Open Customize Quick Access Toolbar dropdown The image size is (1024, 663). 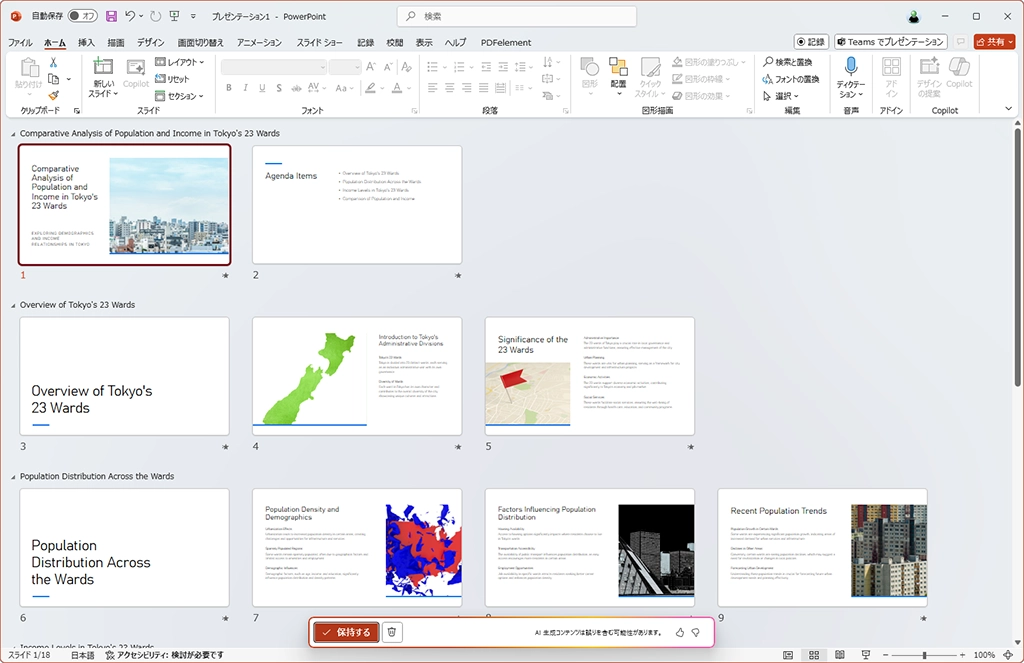[x=193, y=16]
